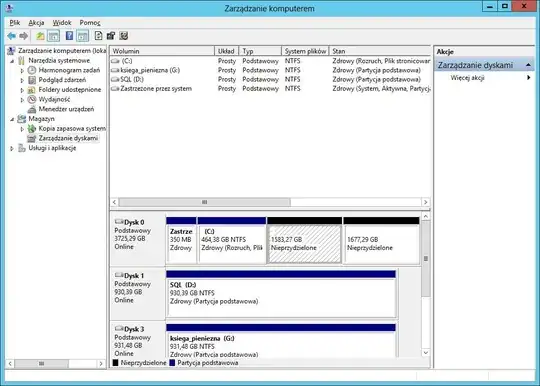The image size is (540, 386).
Task: Click the Dysk 3 disk label panel
Action: coord(137,340)
